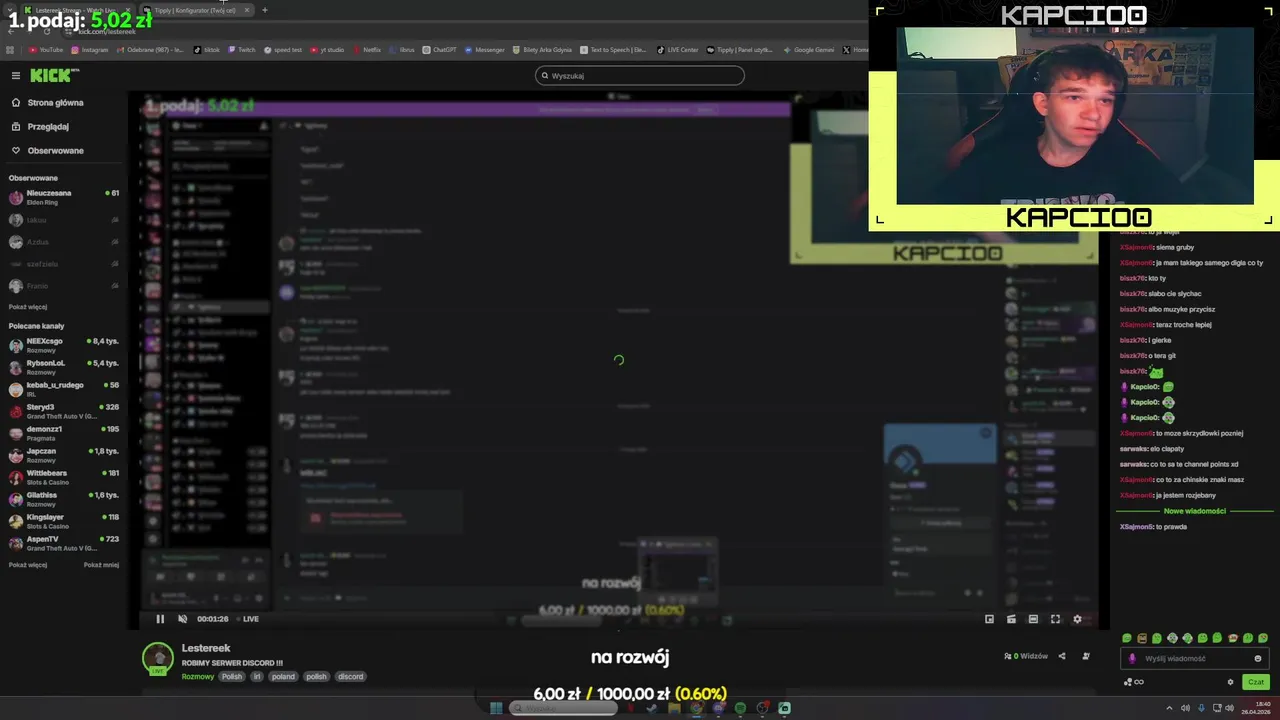This screenshot has height=720, width=1280.
Task: Open channel Japczan
Action: tap(63, 455)
